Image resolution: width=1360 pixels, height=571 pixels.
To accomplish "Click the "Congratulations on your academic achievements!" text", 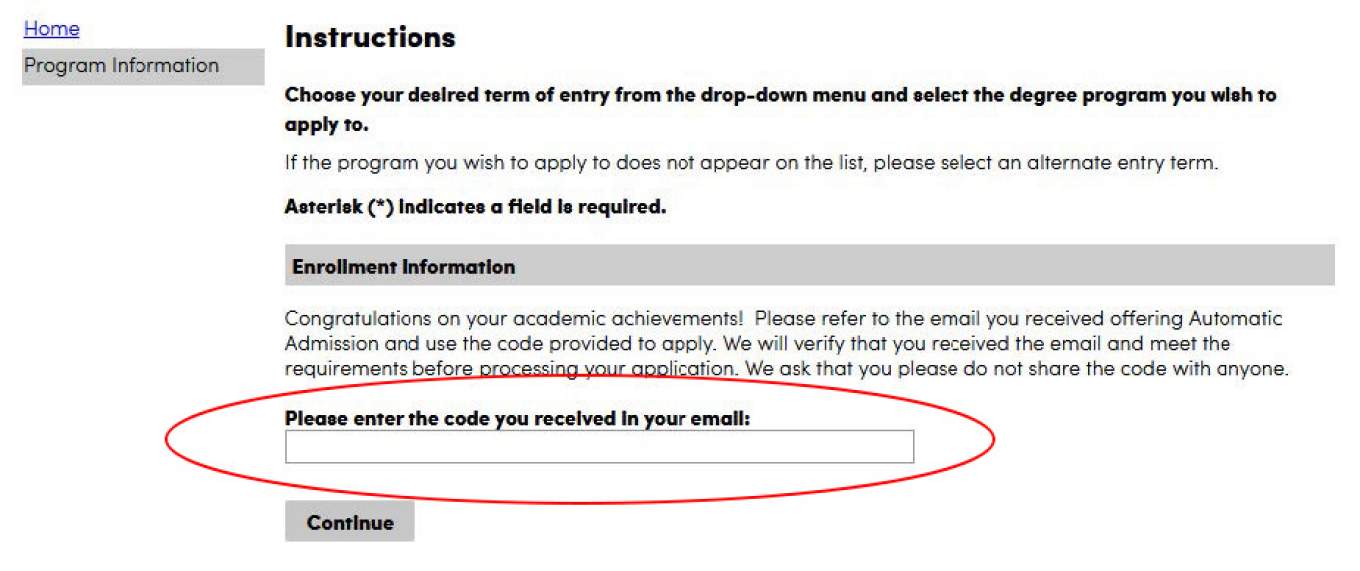I will 513,319.
